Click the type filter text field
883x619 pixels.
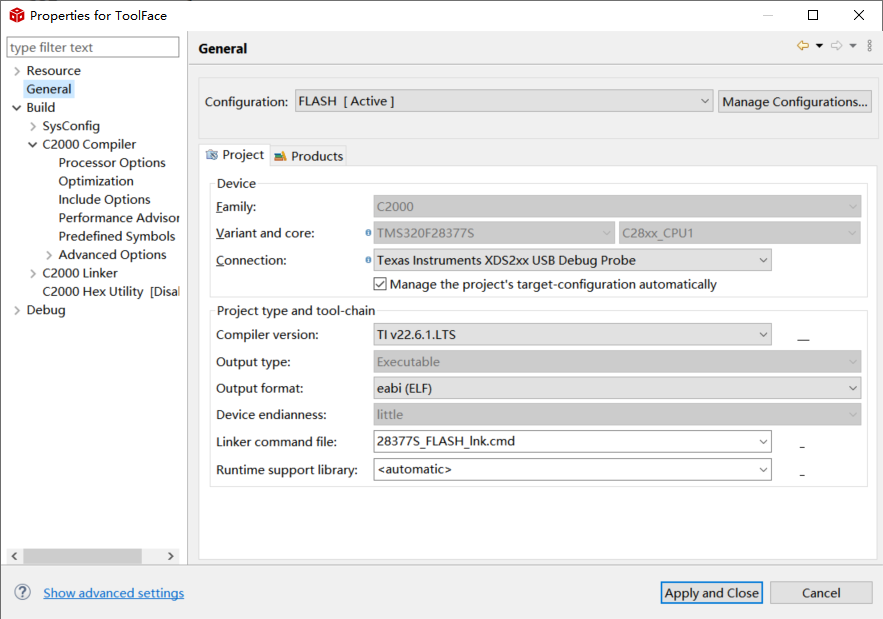pyautogui.click(x=93, y=47)
